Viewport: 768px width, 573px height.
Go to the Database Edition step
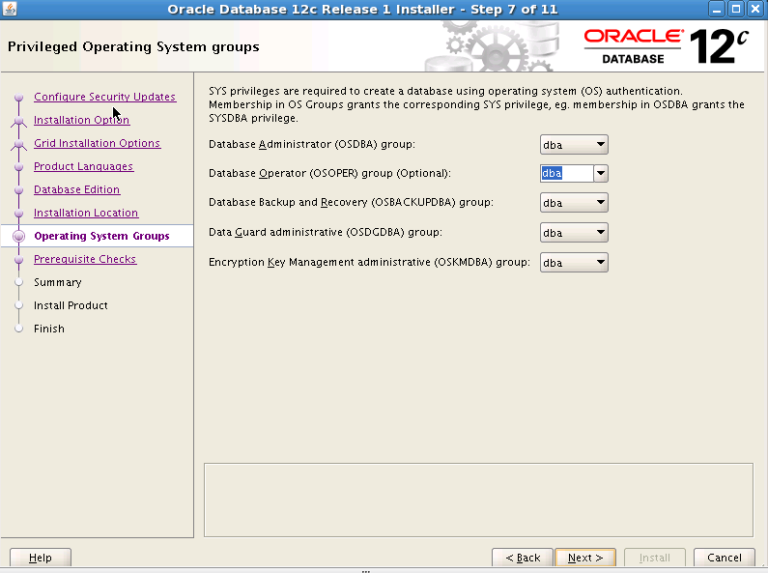77,190
